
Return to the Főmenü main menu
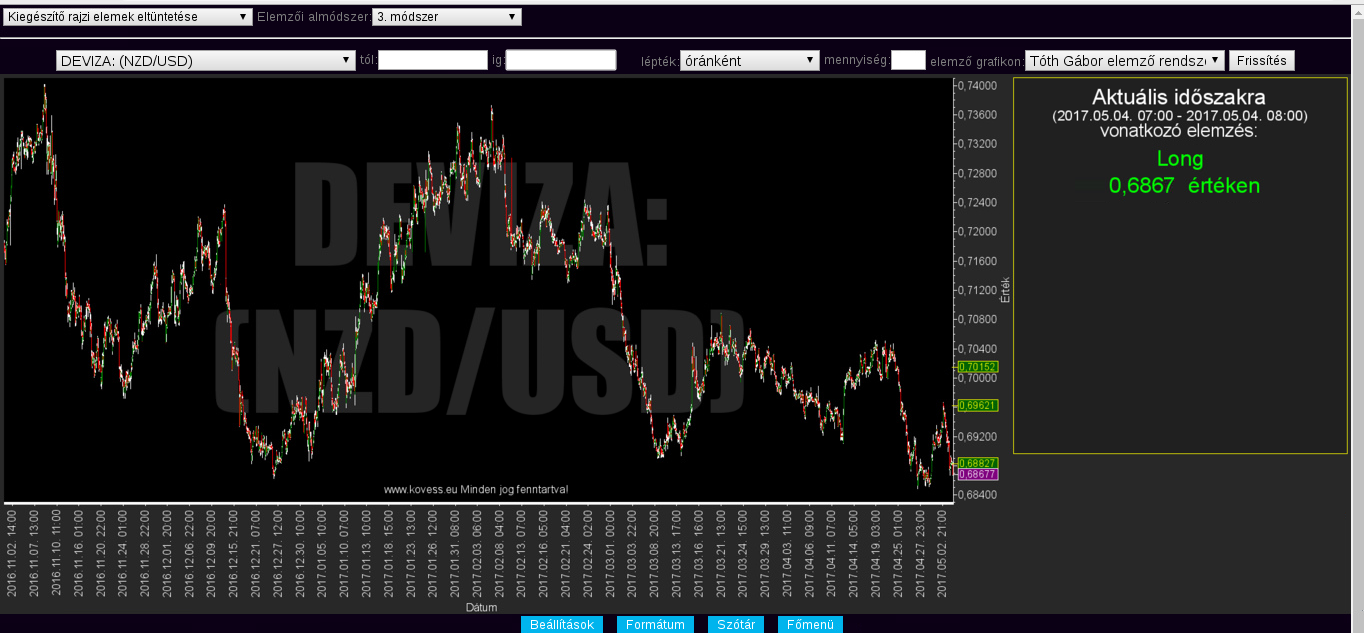(x=810, y=625)
